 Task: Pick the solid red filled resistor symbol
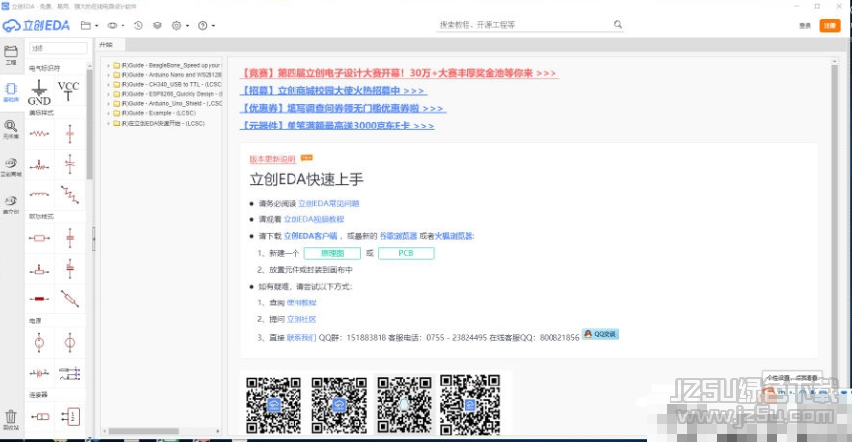coord(39,299)
